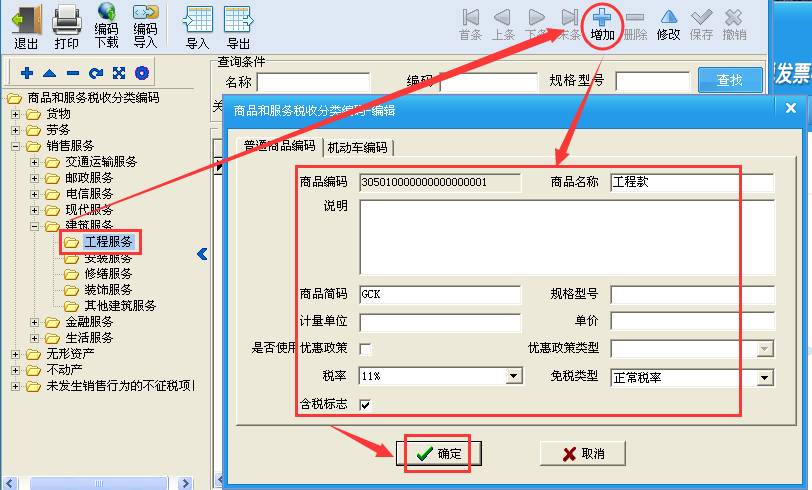This screenshot has width=812, height=490.
Task: Close the 编辑 dialog with X
Action: click(x=790, y=108)
